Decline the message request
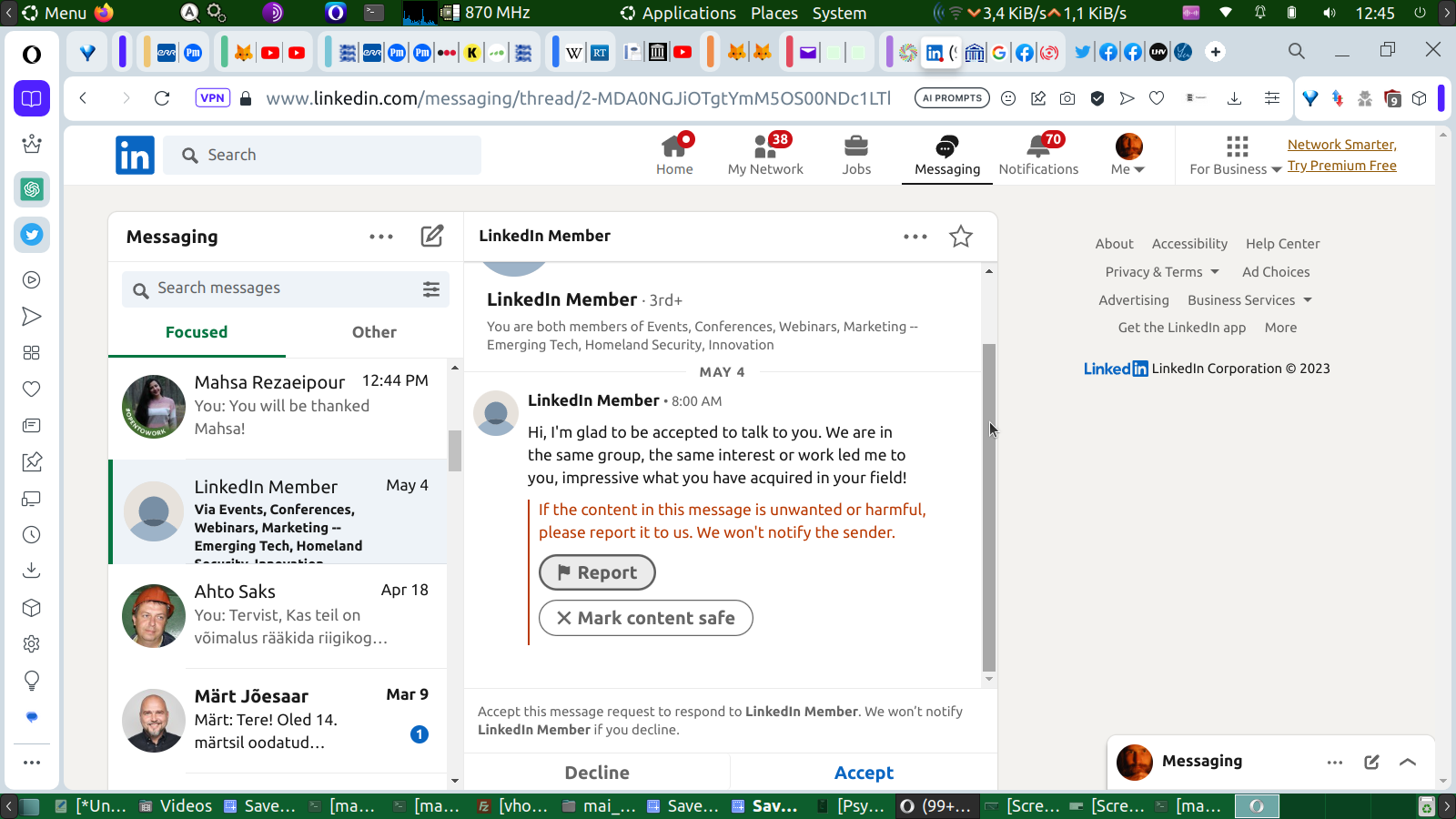The width and height of the screenshot is (1456, 819). point(597,773)
